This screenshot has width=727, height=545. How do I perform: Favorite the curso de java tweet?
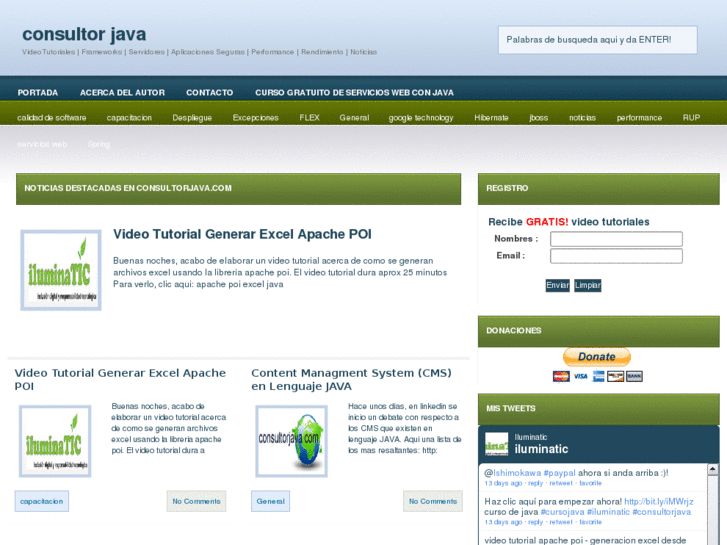tap(591, 522)
